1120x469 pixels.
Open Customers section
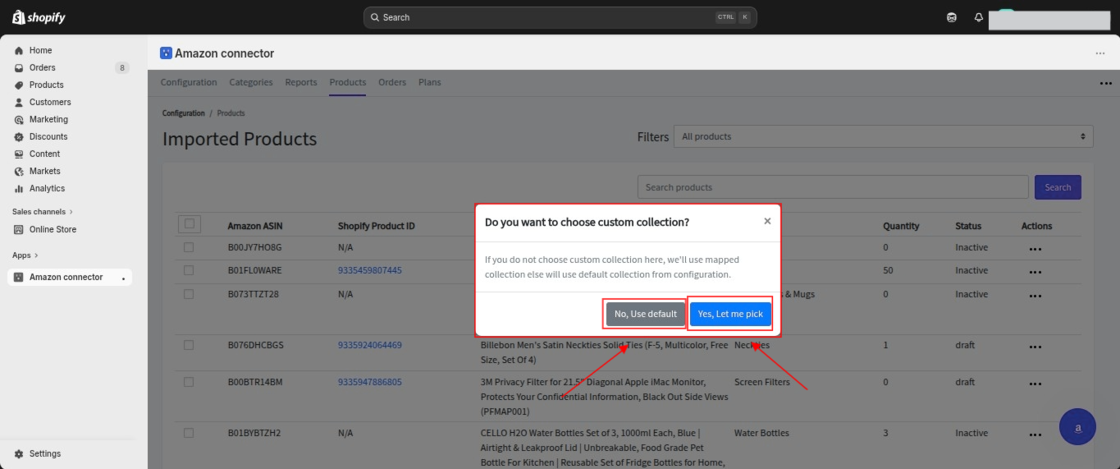click(x=50, y=102)
